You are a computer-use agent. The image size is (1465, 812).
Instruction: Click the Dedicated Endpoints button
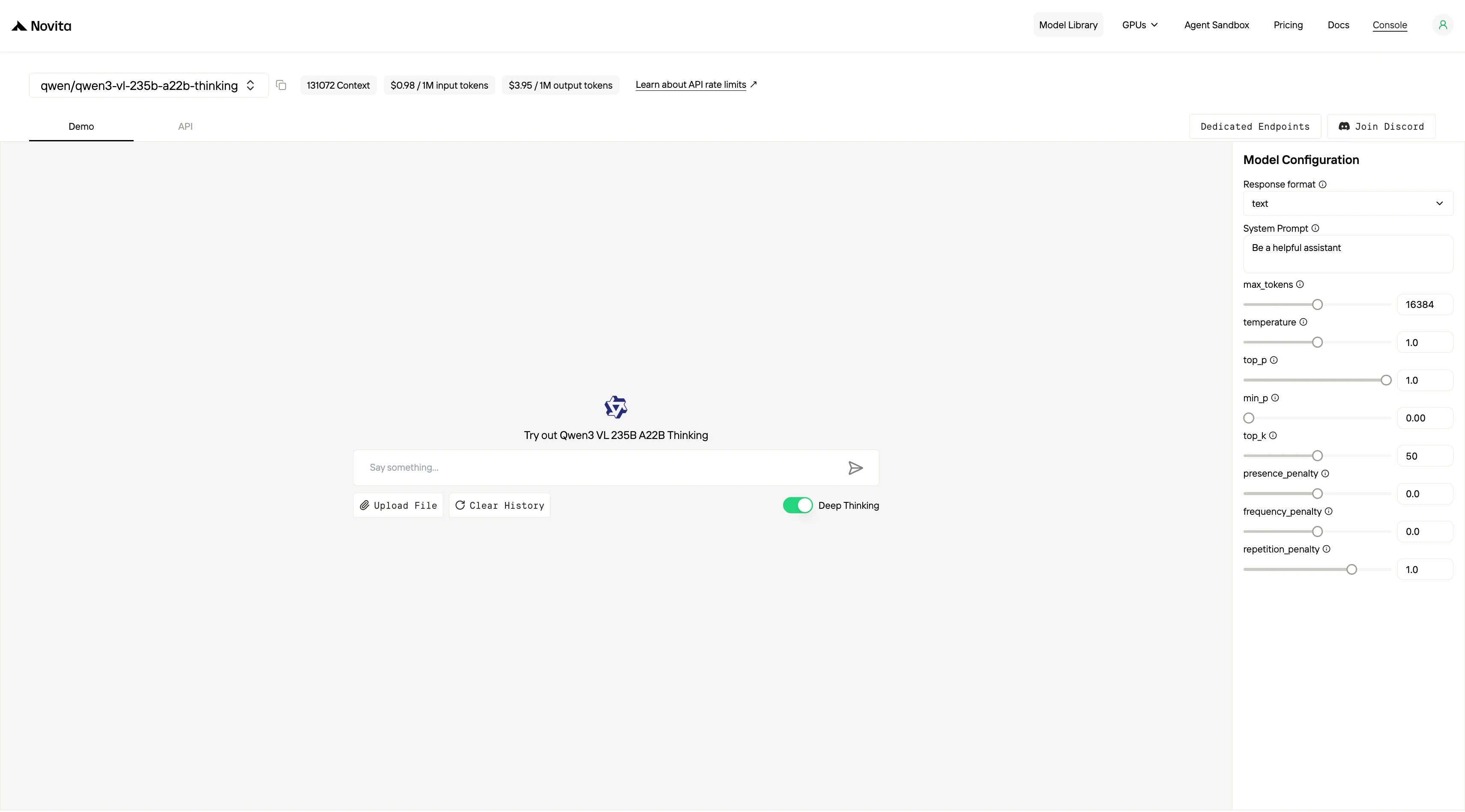tap(1255, 126)
